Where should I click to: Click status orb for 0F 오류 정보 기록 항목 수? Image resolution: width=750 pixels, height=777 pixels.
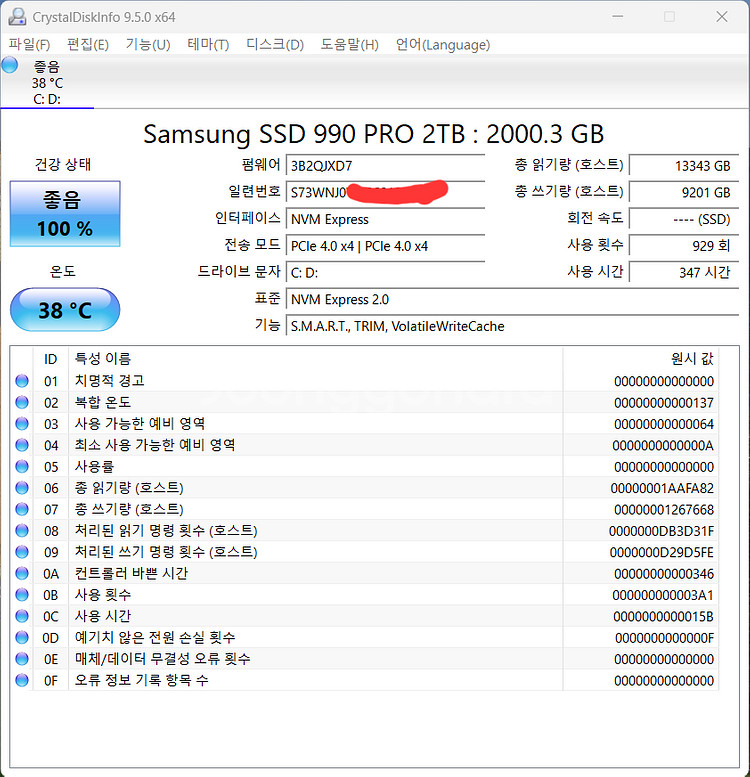coord(22,680)
